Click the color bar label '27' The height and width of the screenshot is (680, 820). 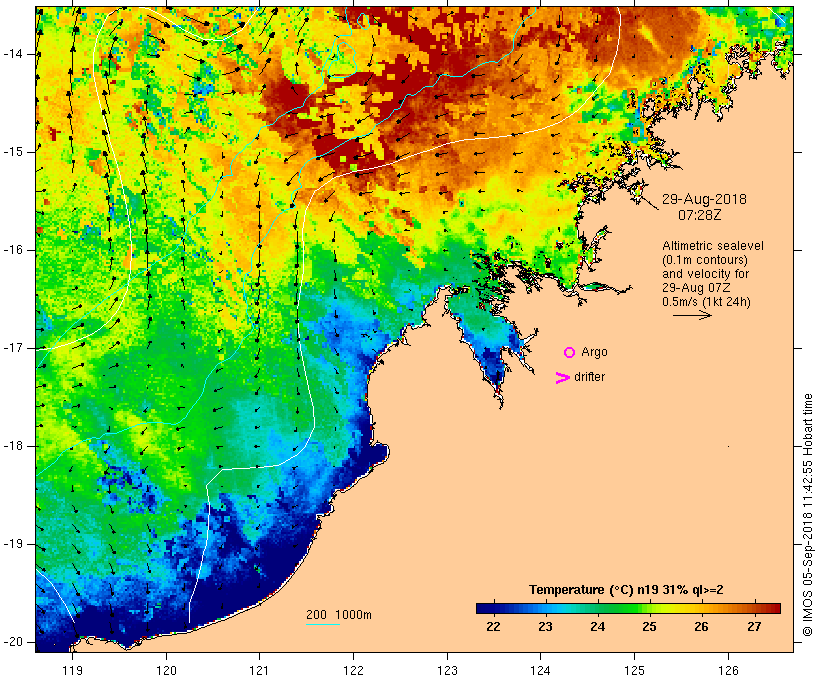coord(754,627)
